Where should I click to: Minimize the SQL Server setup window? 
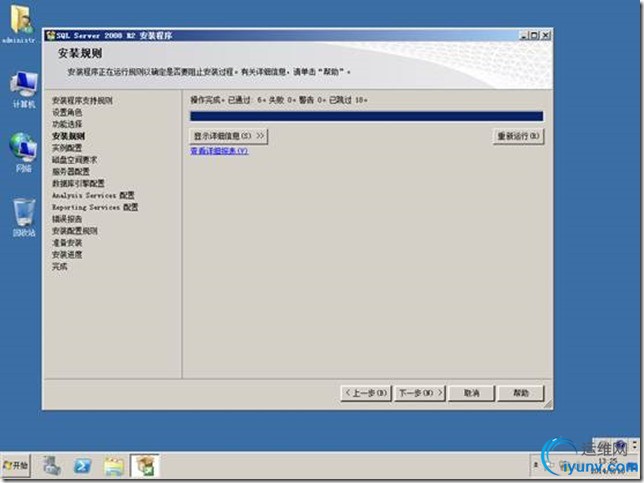523,35
